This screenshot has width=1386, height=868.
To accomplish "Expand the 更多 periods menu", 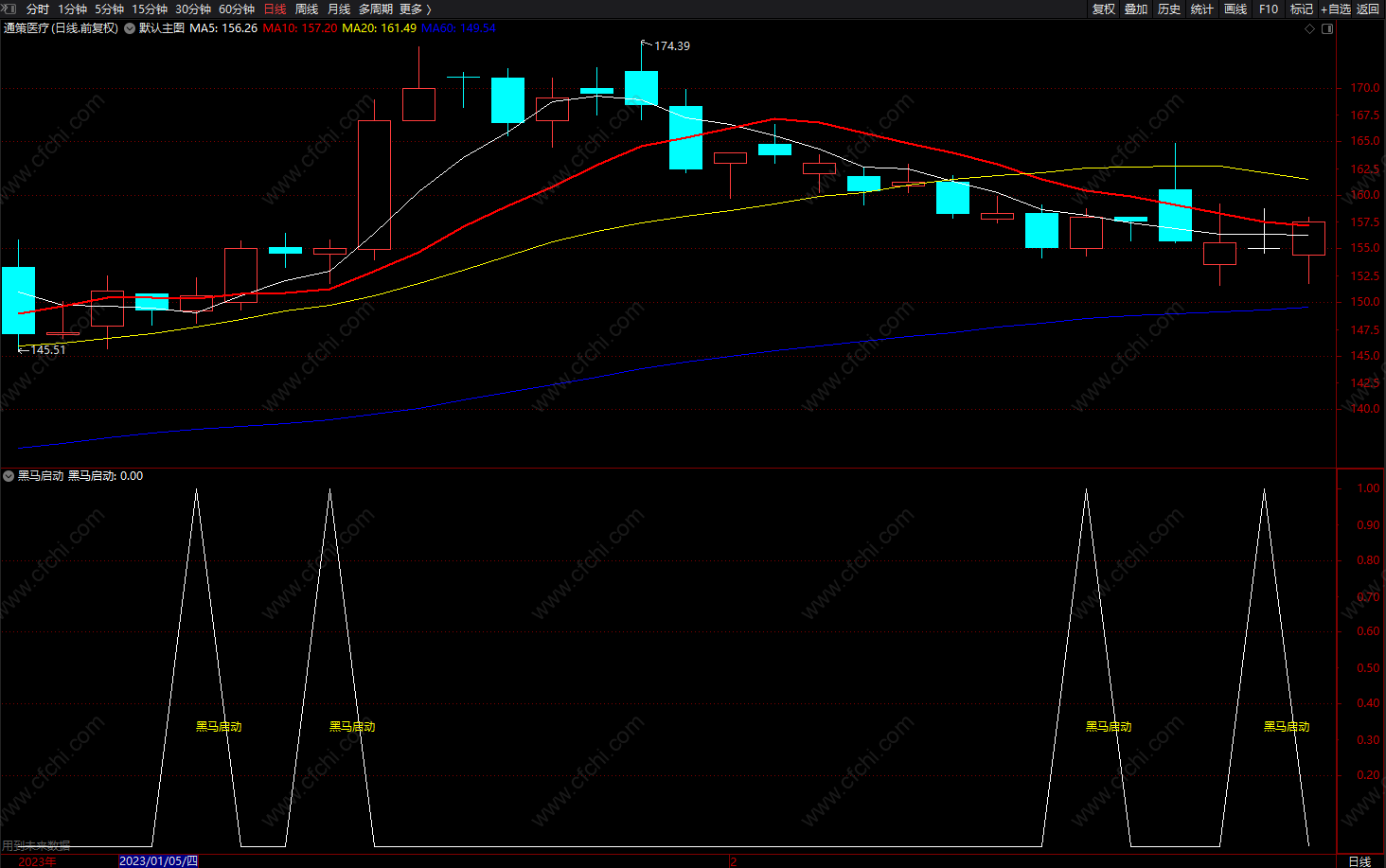I will tap(415, 9).
